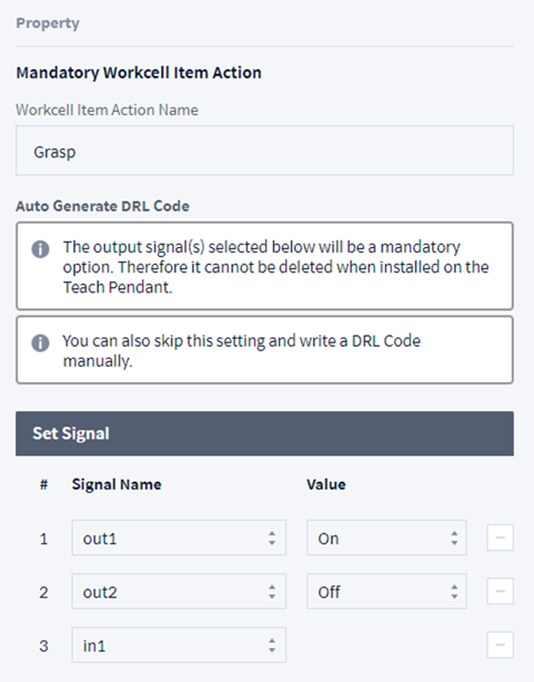Select the Set Signal header bar

coord(264,434)
